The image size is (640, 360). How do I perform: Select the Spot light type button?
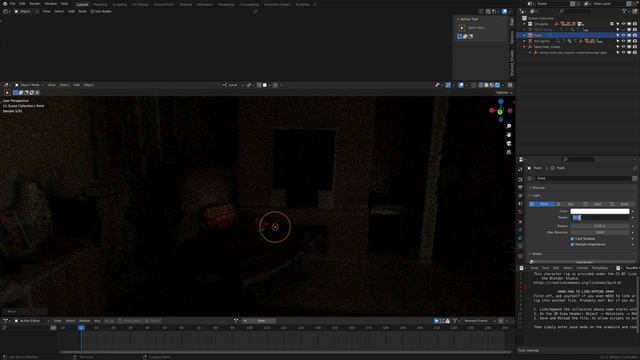595,204
